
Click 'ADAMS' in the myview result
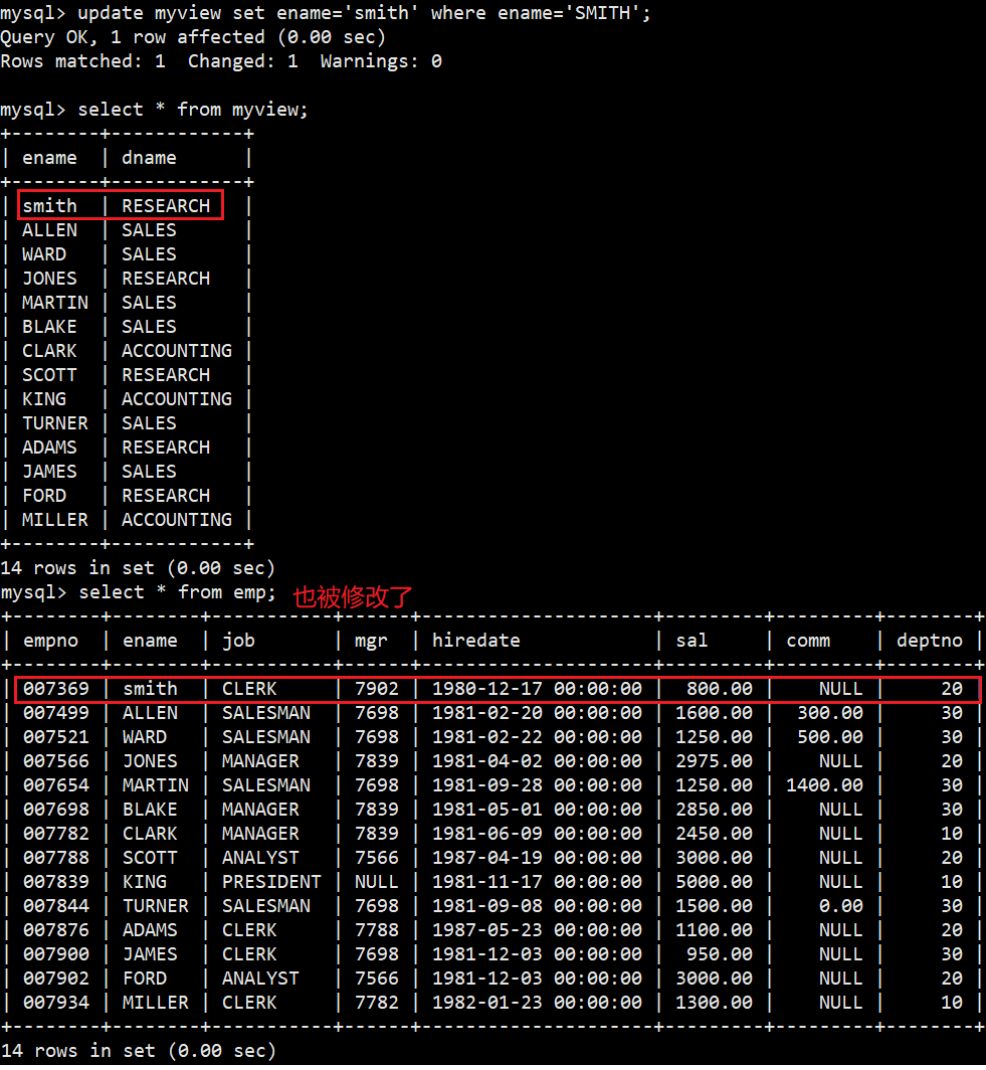click(x=49, y=448)
